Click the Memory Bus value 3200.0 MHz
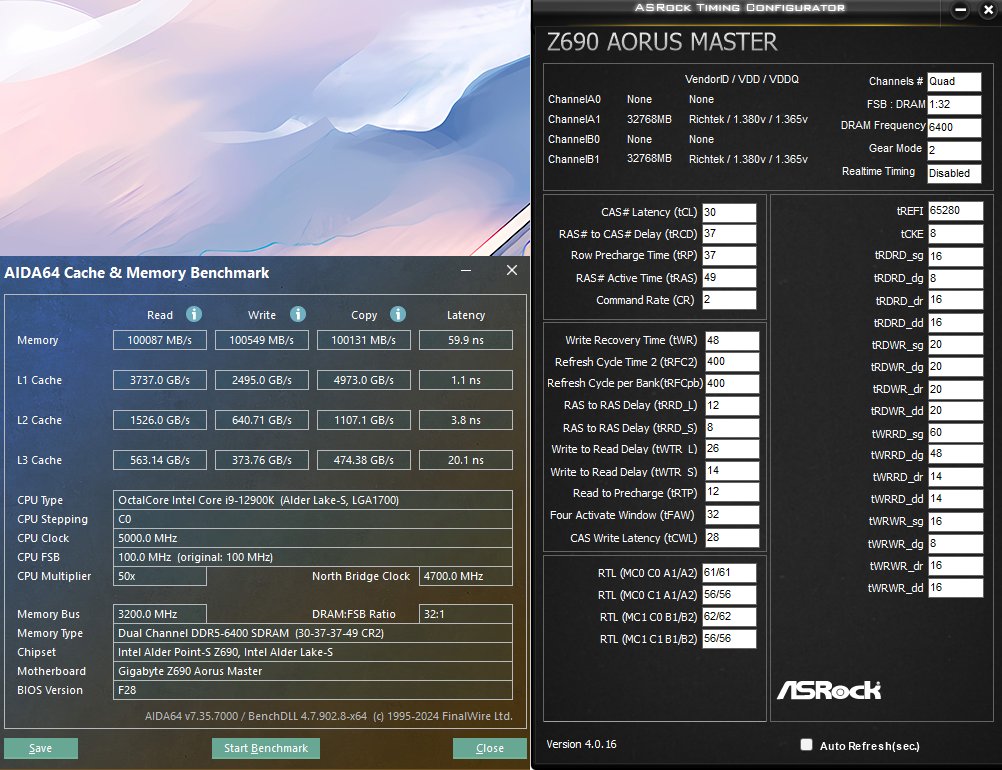Screen dimensions: 1002x770 [160, 614]
